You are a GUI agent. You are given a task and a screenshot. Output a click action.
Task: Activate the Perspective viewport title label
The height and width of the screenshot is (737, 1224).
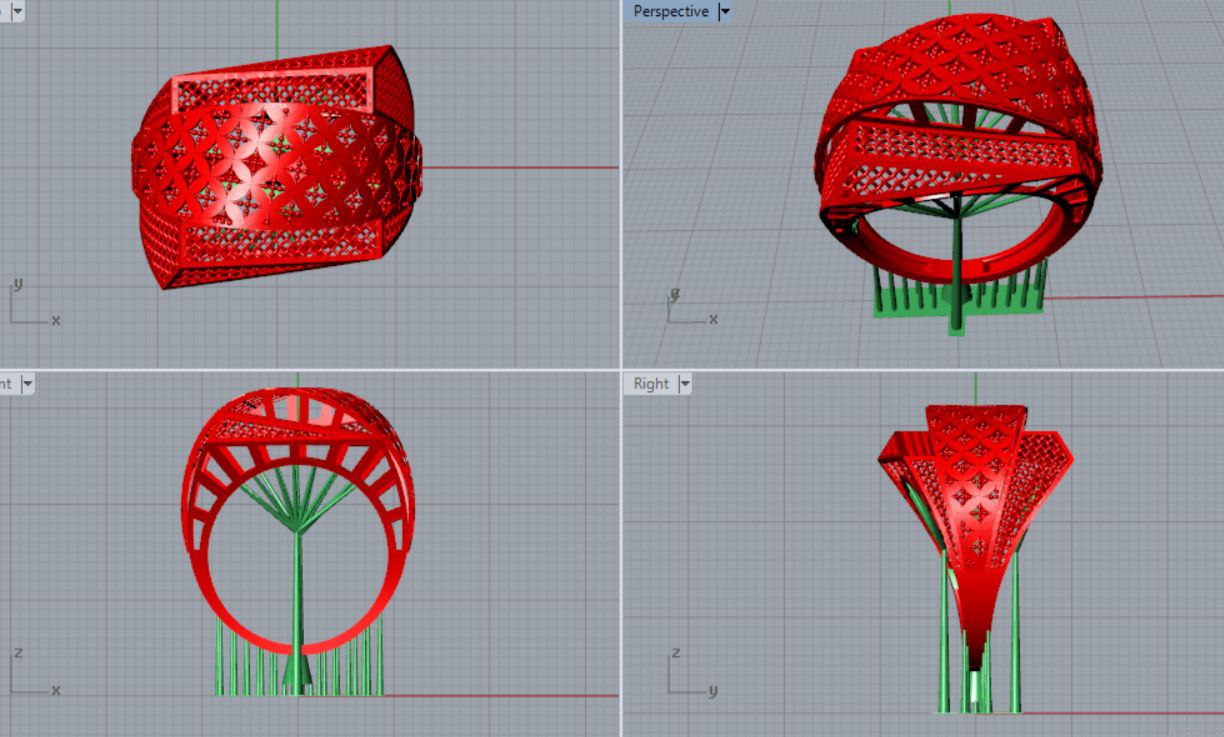click(x=670, y=12)
